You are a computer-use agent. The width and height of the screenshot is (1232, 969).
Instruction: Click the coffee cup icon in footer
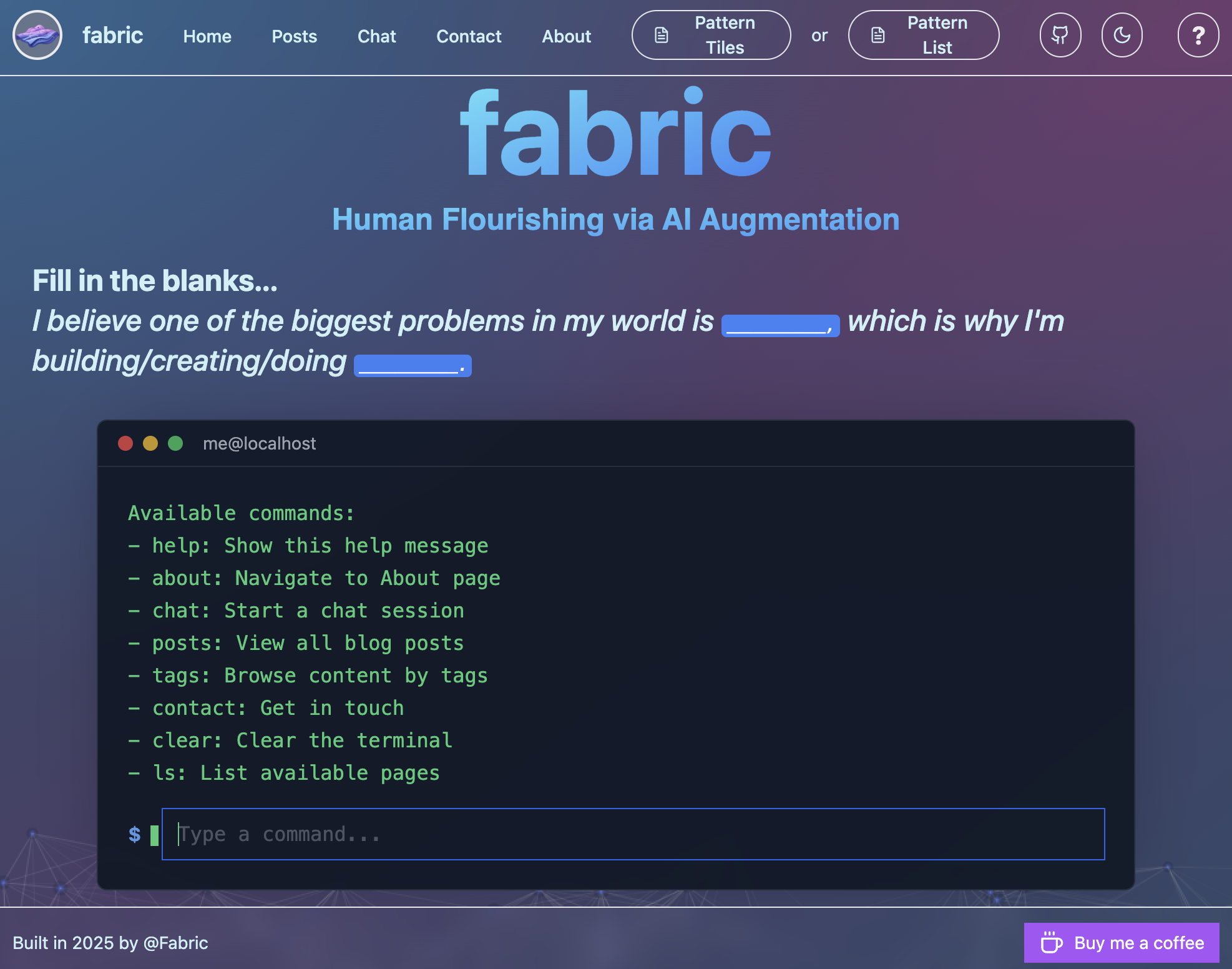point(1052,943)
